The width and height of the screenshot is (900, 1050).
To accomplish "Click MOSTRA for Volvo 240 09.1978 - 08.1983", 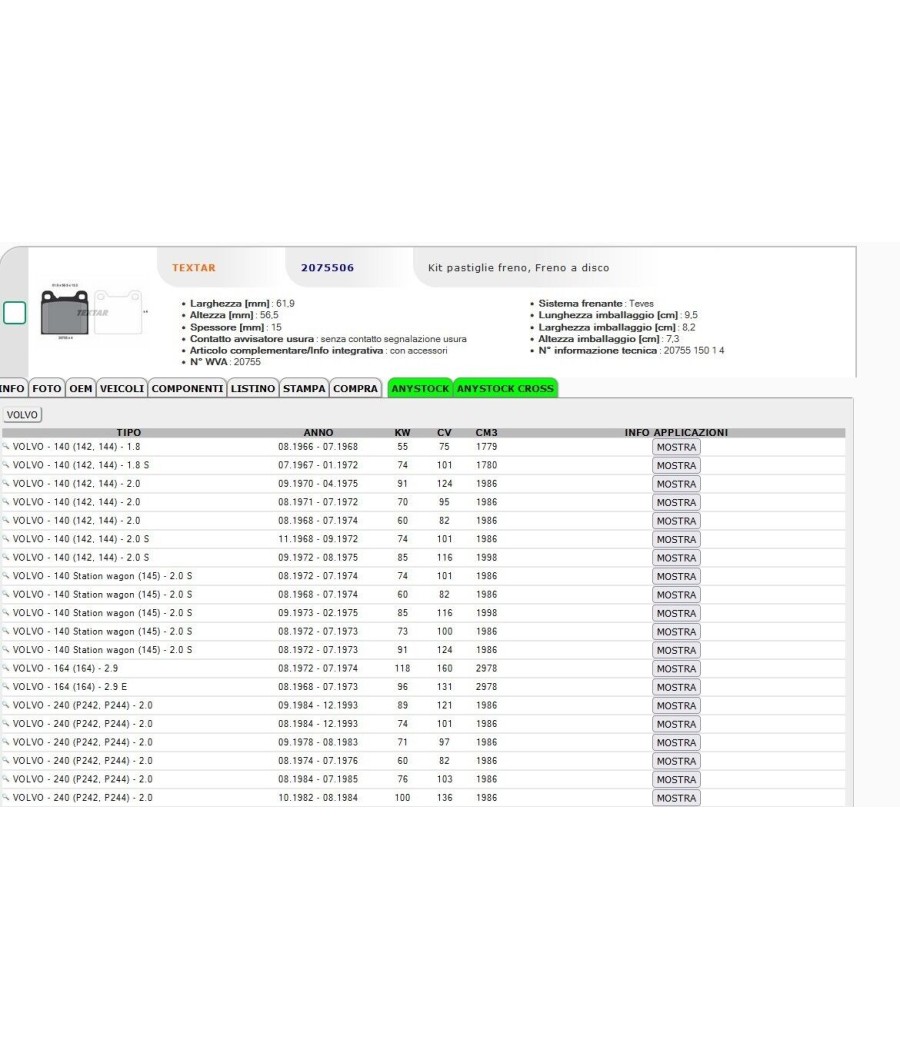I will [x=676, y=743].
